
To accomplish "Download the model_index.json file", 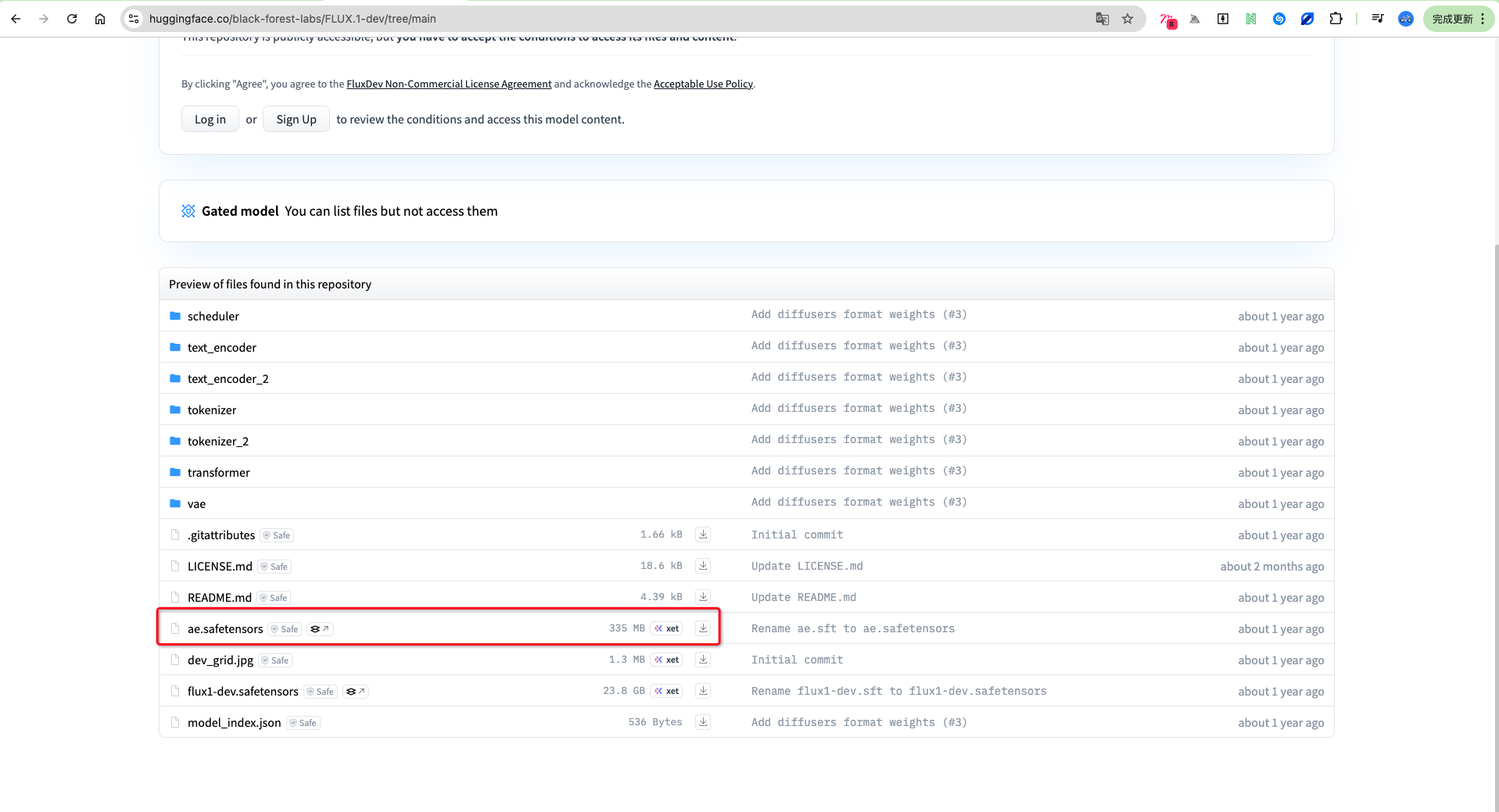I will [703, 722].
